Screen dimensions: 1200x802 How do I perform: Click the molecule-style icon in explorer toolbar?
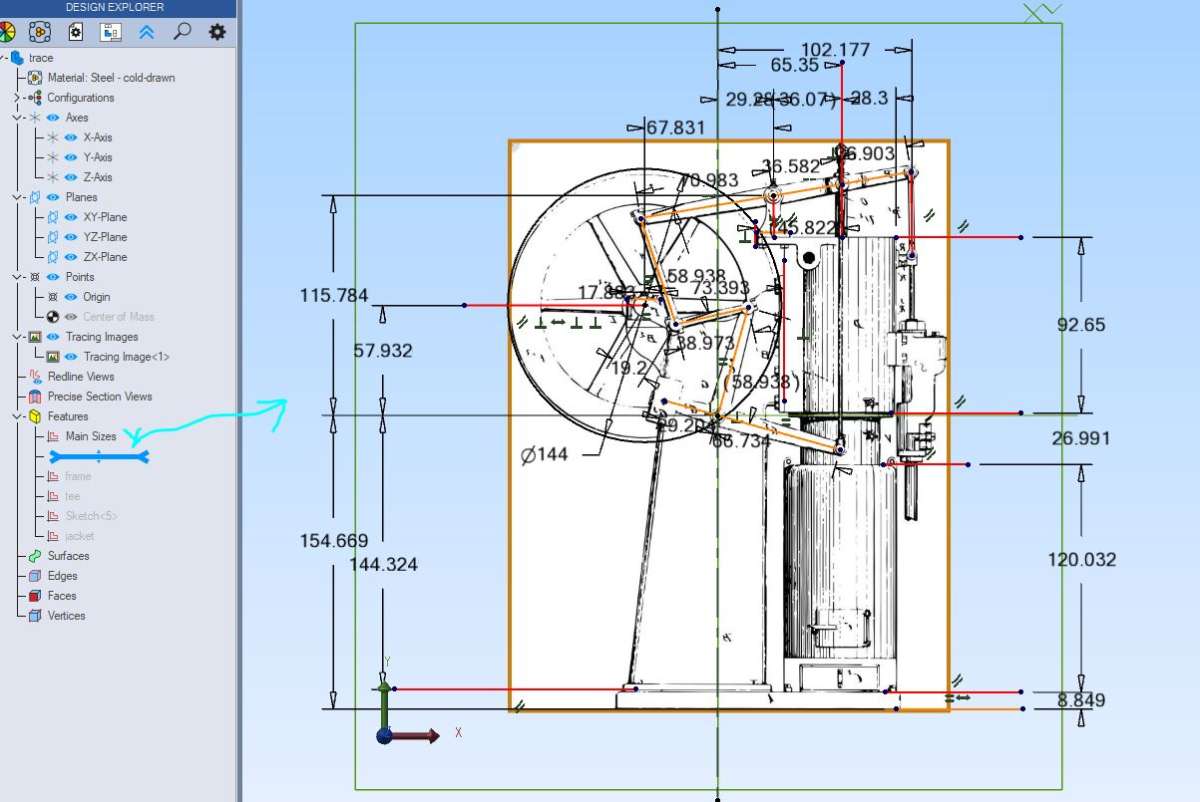(x=40, y=32)
